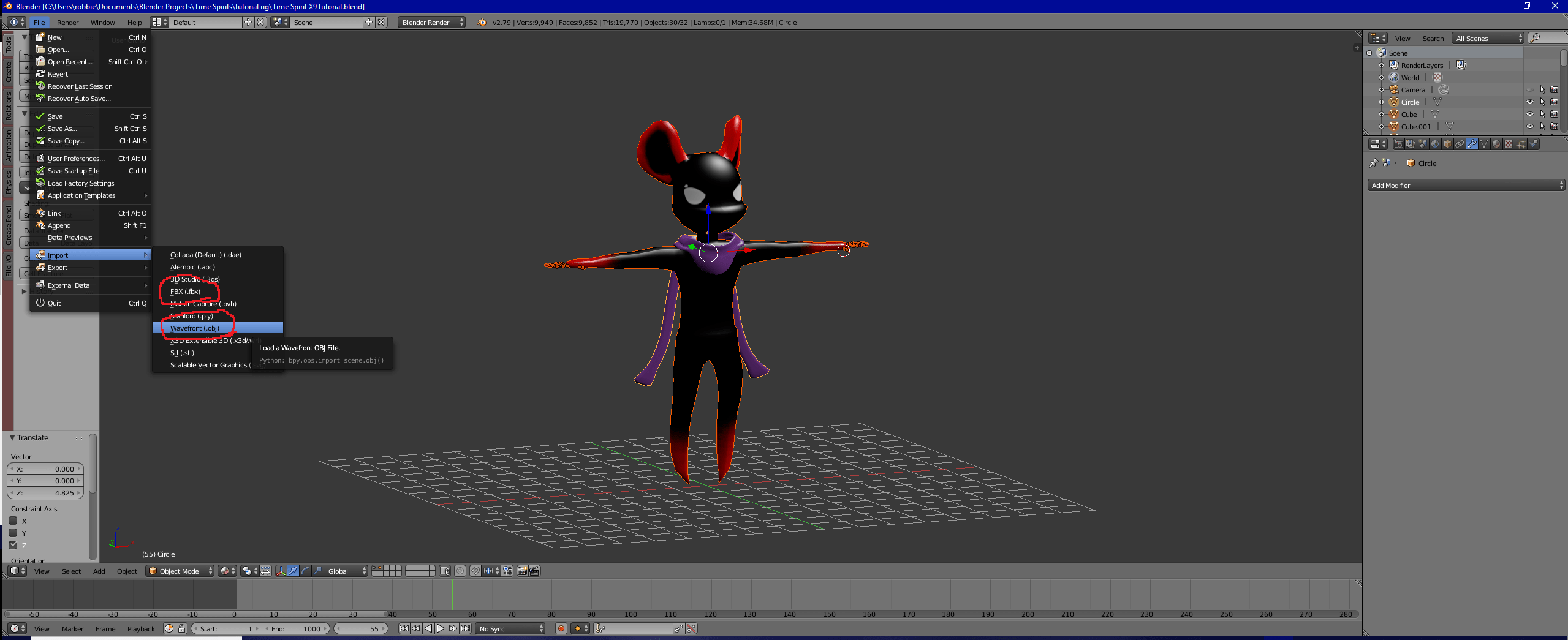Open the Render properties camera icon
1568x640 pixels.
point(1399,144)
